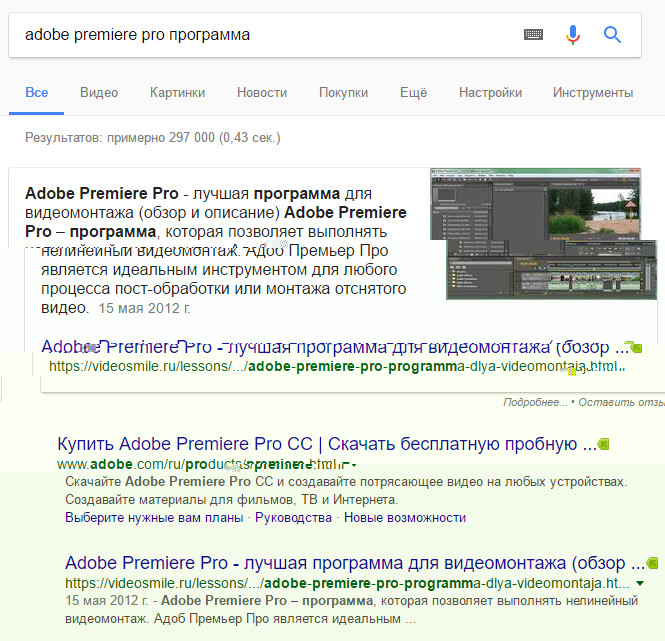Click the blue magnifier search button

612,34
